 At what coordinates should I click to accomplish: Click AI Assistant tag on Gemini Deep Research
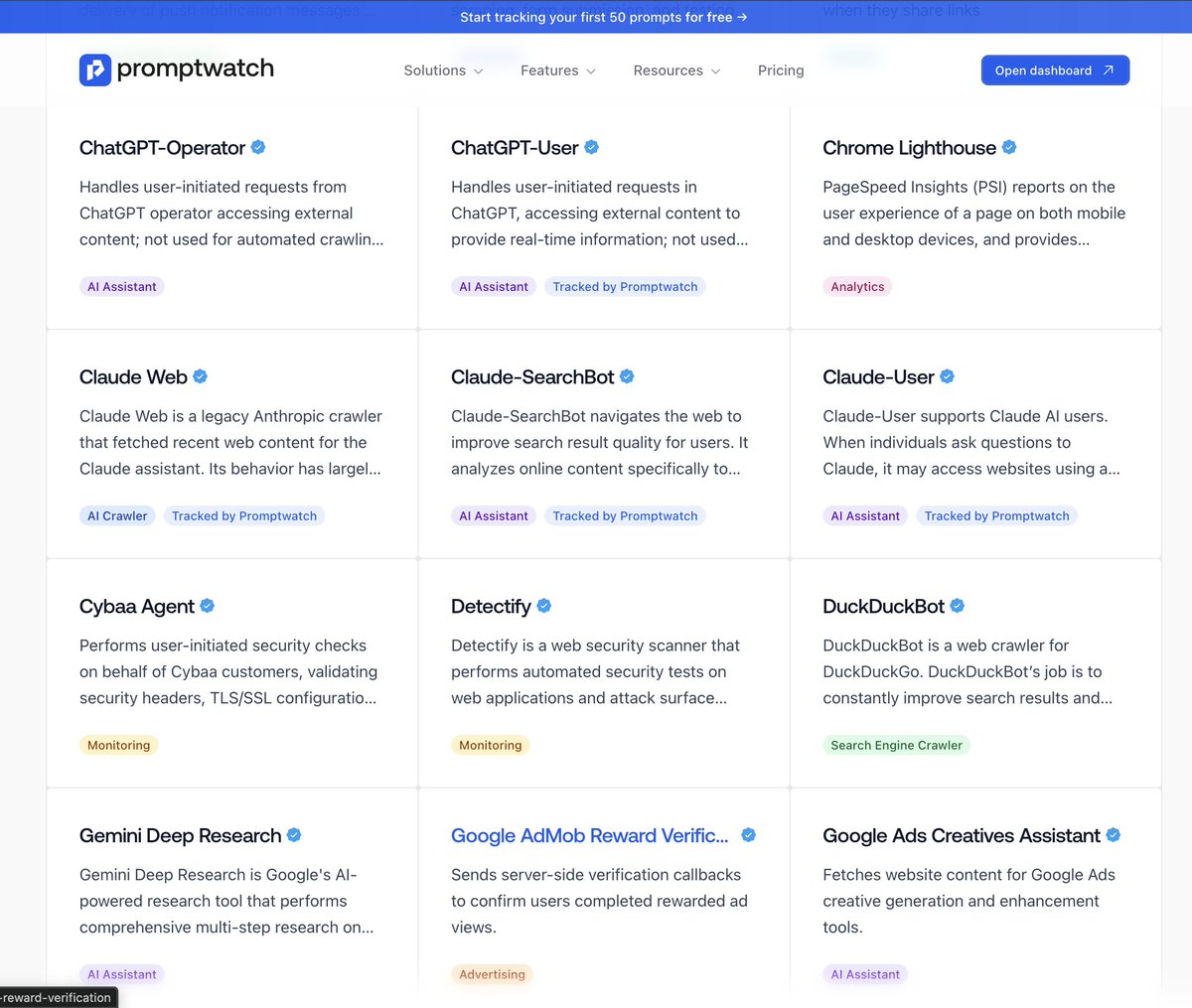tap(122, 975)
